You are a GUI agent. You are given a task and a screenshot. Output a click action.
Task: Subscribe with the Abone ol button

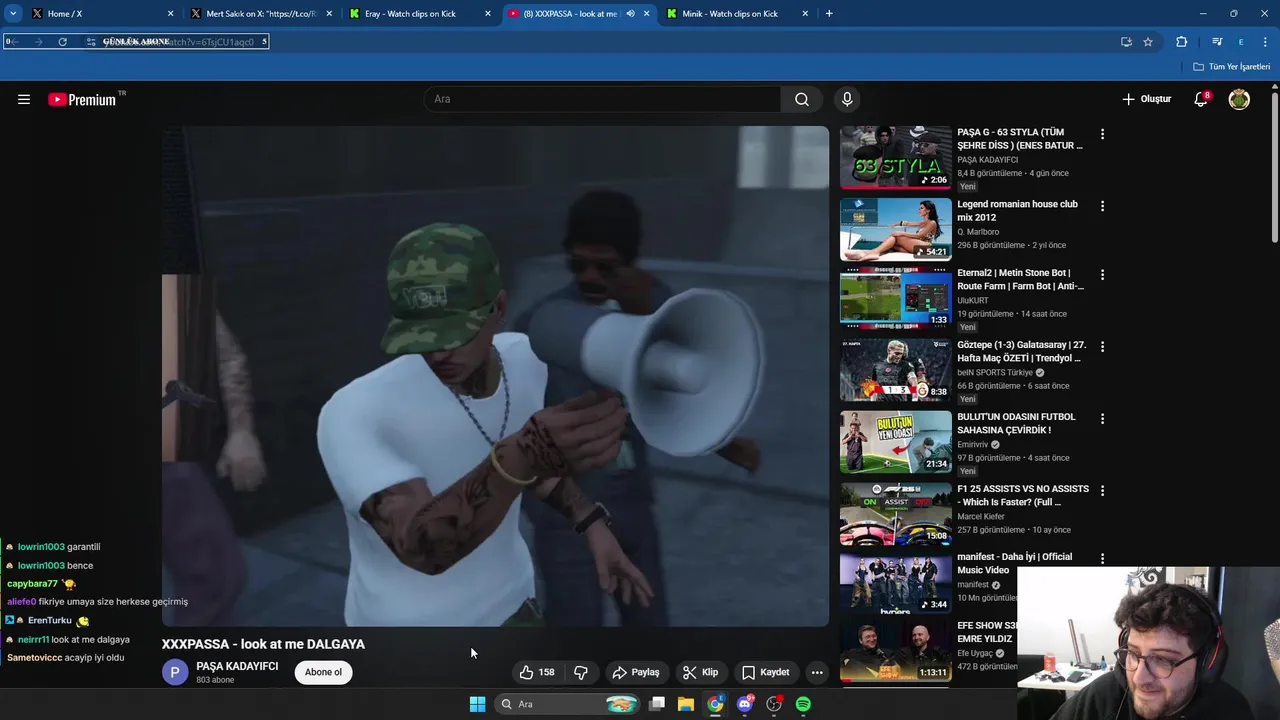[323, 672]
